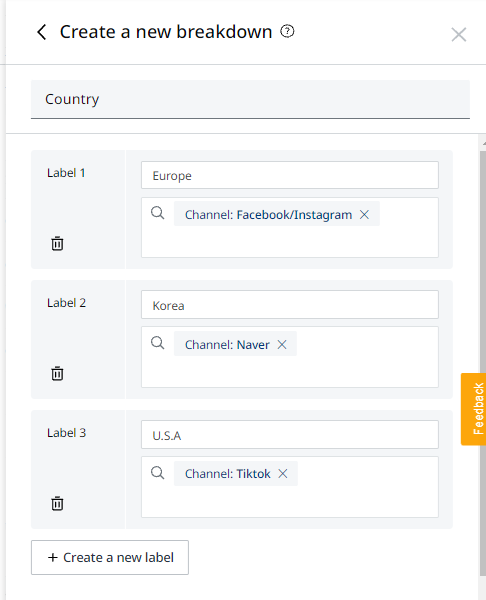
Task: Remove the Channel: Tiktok filter chip
Action: pyautogui.click(x=283, y=474)
